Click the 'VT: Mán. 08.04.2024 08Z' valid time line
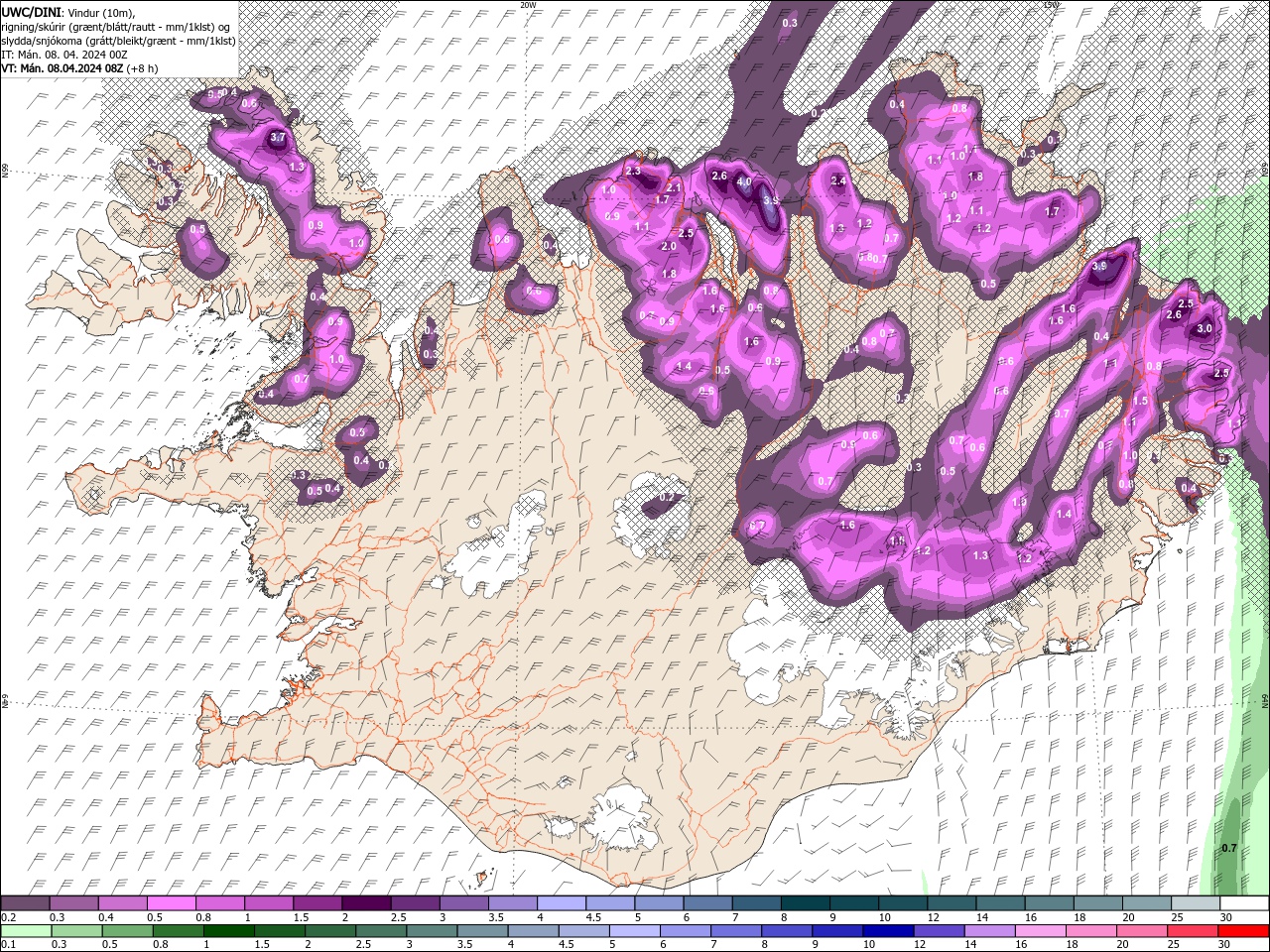The image size is (1270, 952). pyautogui.click(x=63, y=68)
